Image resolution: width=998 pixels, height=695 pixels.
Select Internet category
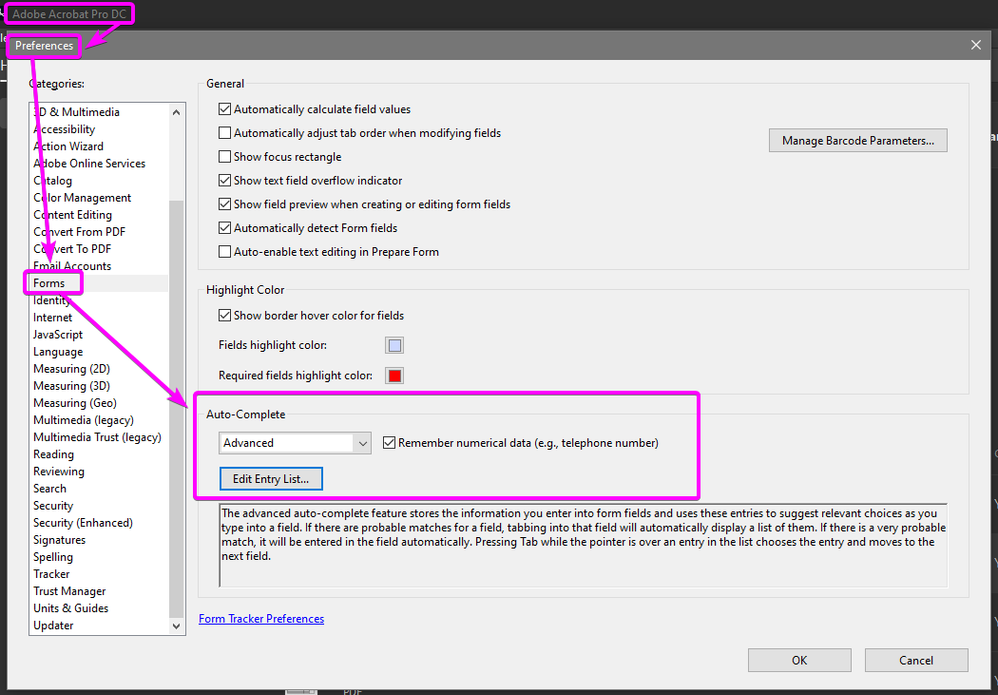(x=53, y=318)
